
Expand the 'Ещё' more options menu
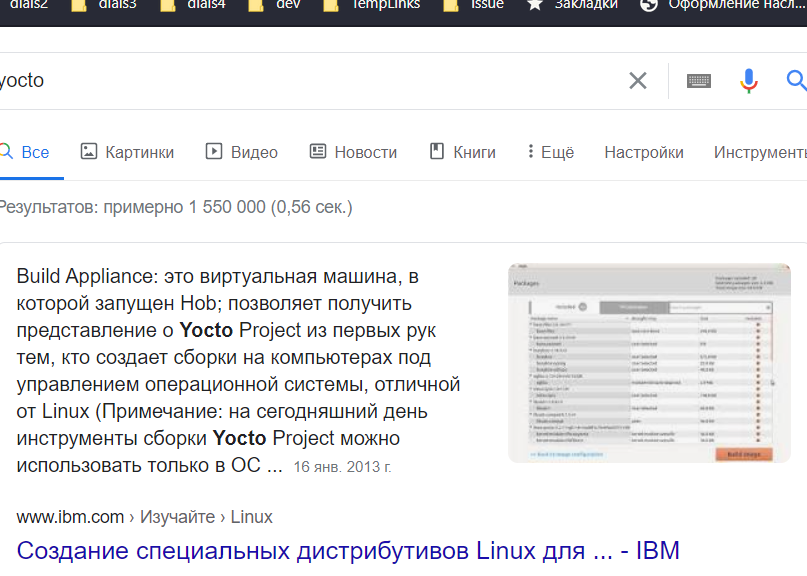coord(551,152)
